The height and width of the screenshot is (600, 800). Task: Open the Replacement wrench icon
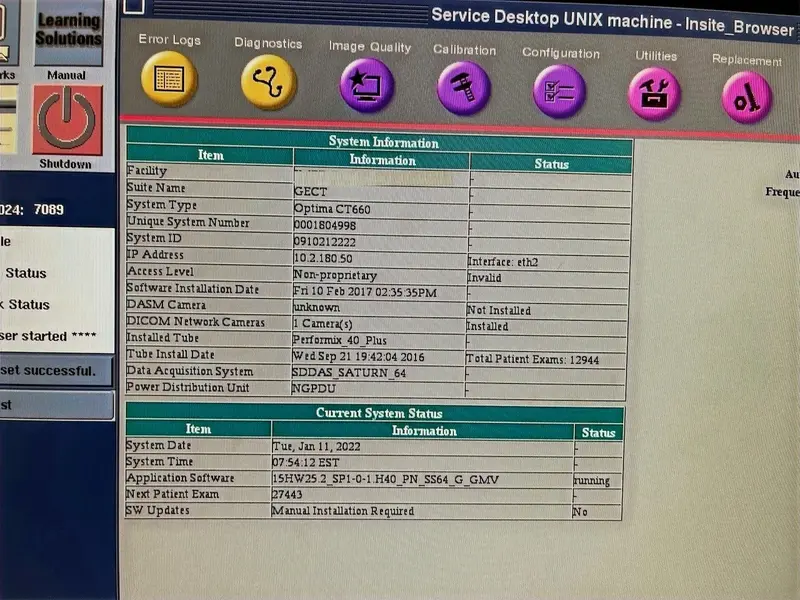(x=747, y=98)
